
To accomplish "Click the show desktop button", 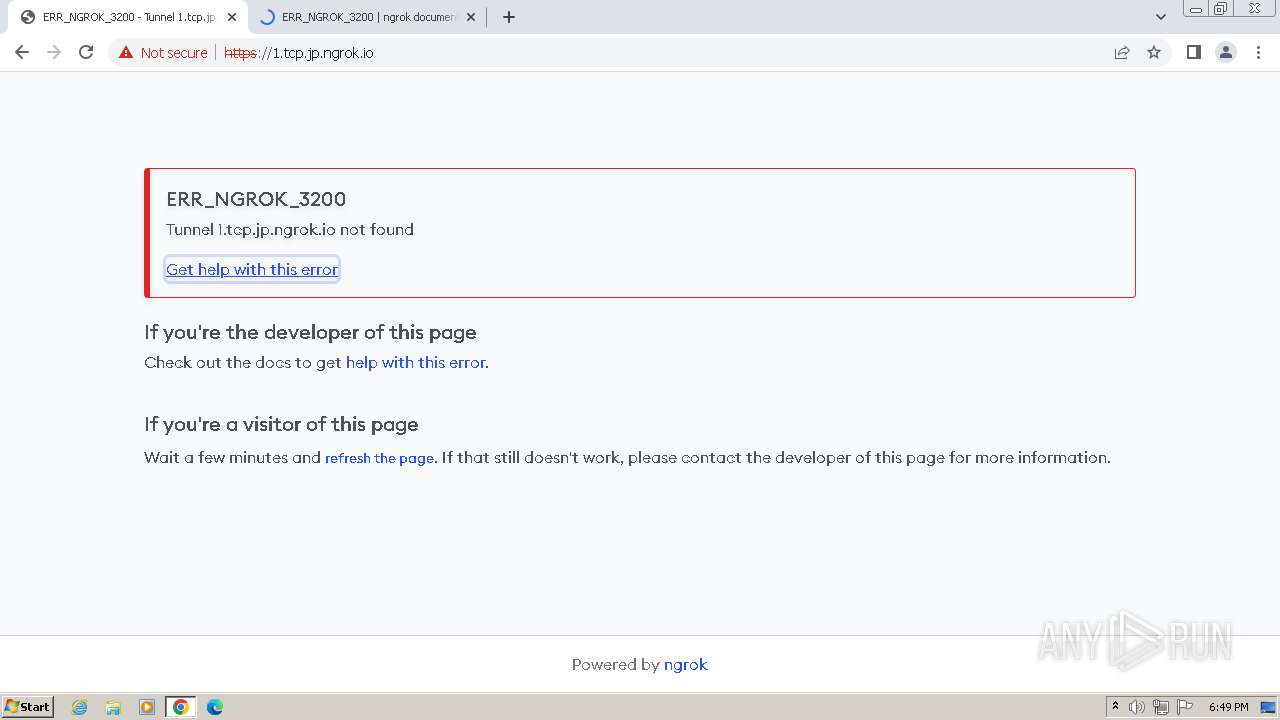I will click(1268, 707).
